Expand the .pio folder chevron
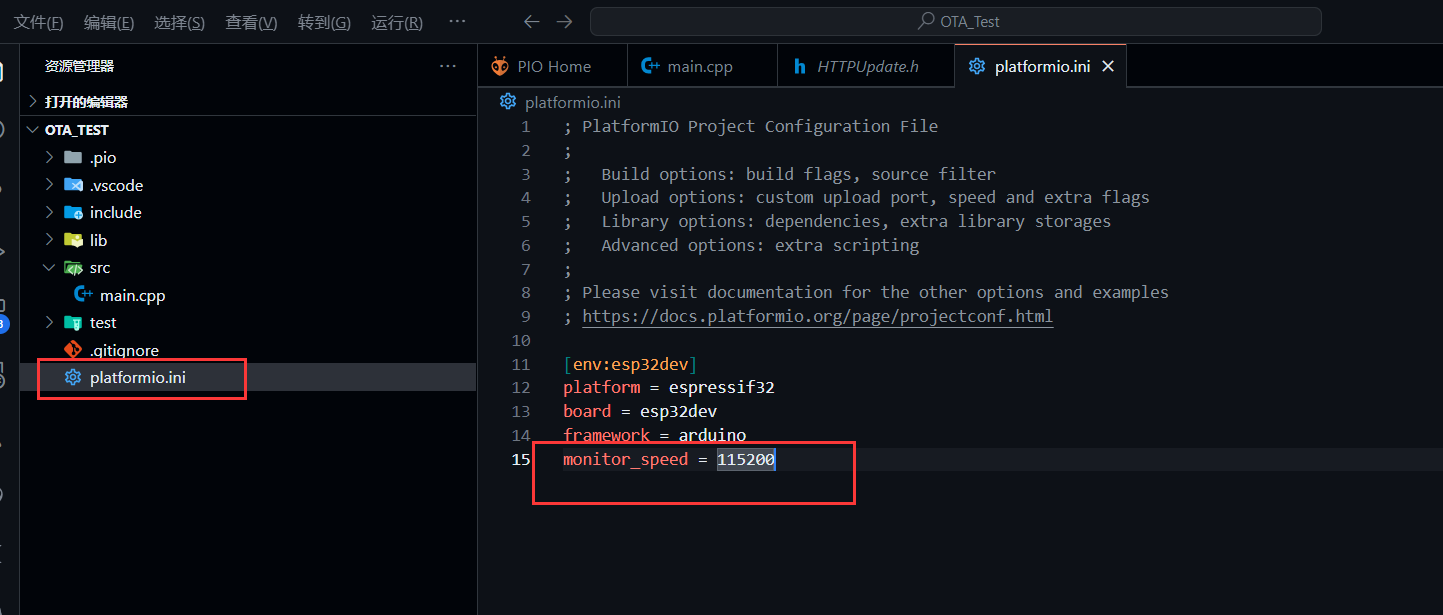The image size is (1443, 615). click(50, 157)
